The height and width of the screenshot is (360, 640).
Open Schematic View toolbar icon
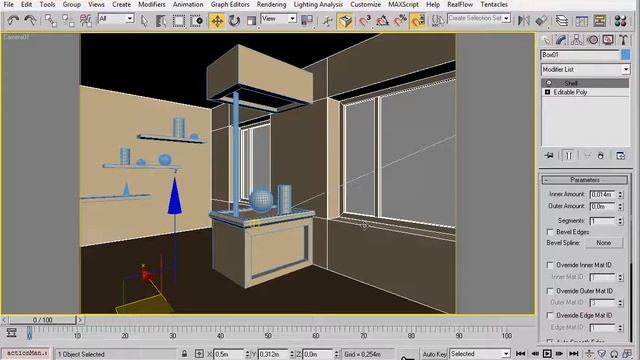pyautogui.click(x=599, y=20)
